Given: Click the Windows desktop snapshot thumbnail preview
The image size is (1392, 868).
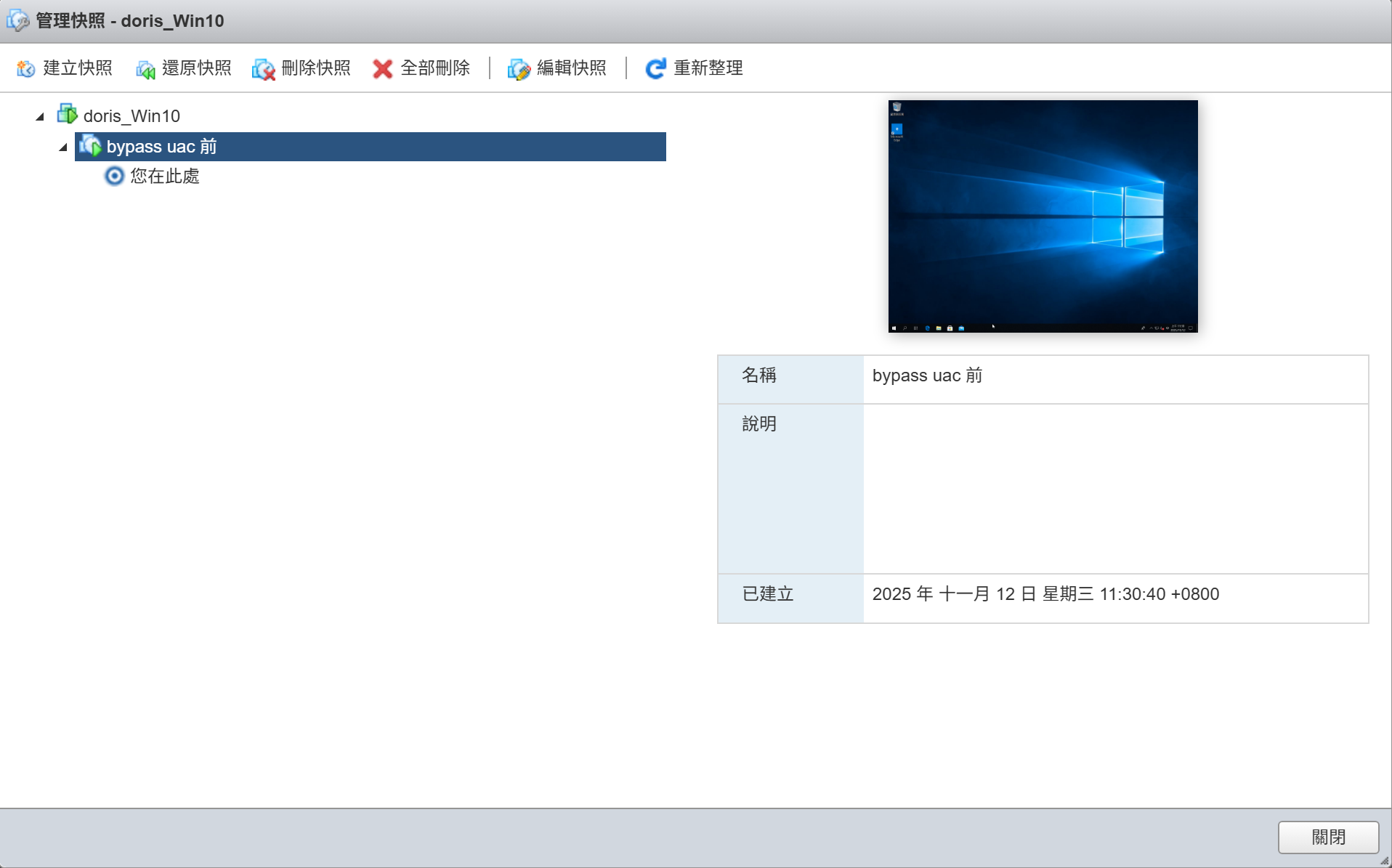Looking at the screenshot, I should click(1043, 216).
